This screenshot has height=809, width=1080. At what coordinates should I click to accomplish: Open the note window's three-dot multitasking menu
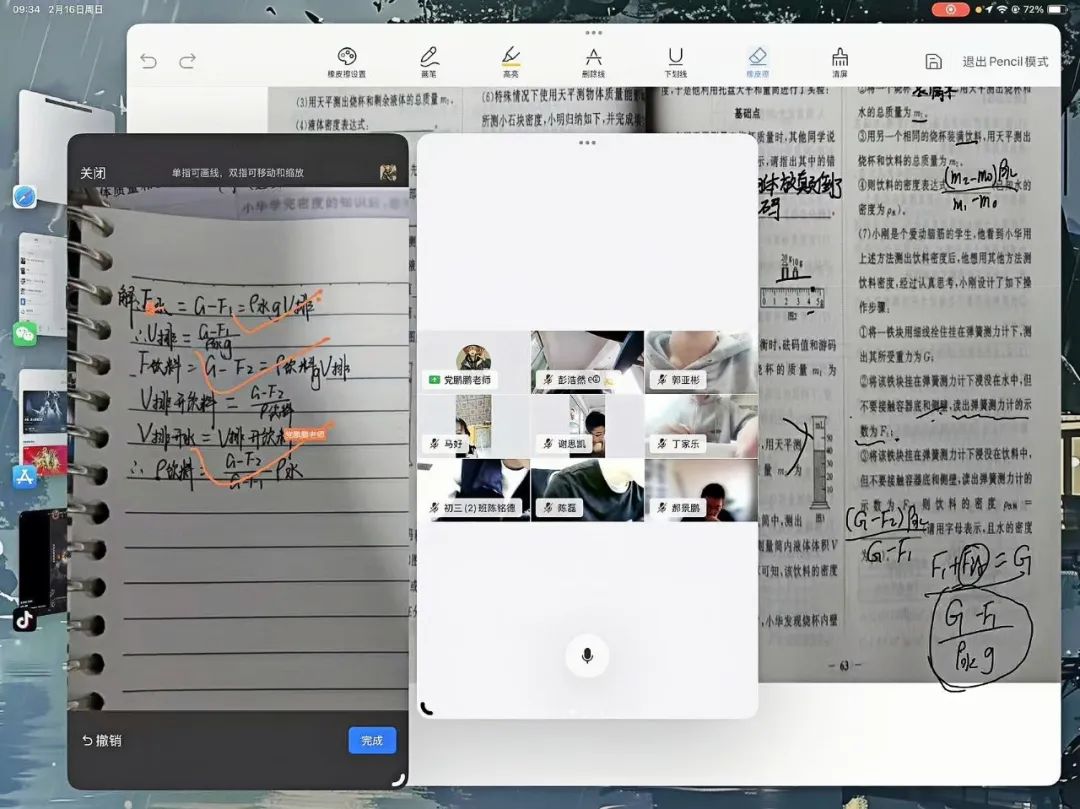coord(594,32)
